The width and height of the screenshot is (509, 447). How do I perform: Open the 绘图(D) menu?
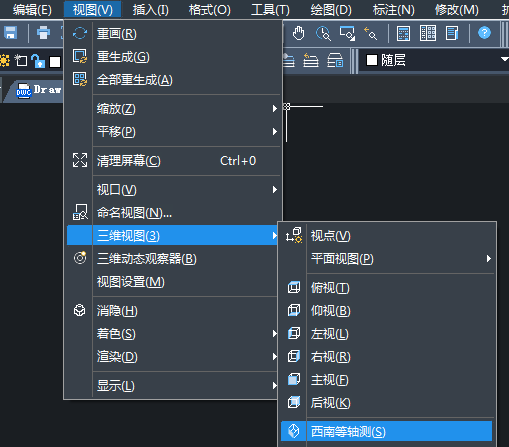pyautogui.click(x=331, y=10)
